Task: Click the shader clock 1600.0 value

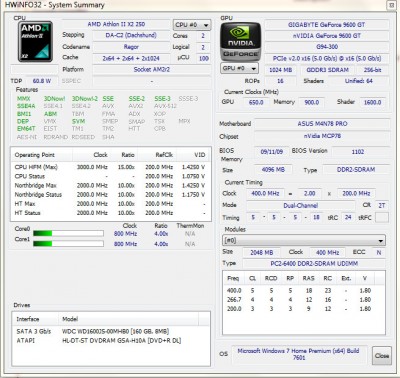Action: pyautogui.click(x=372, y=102)
